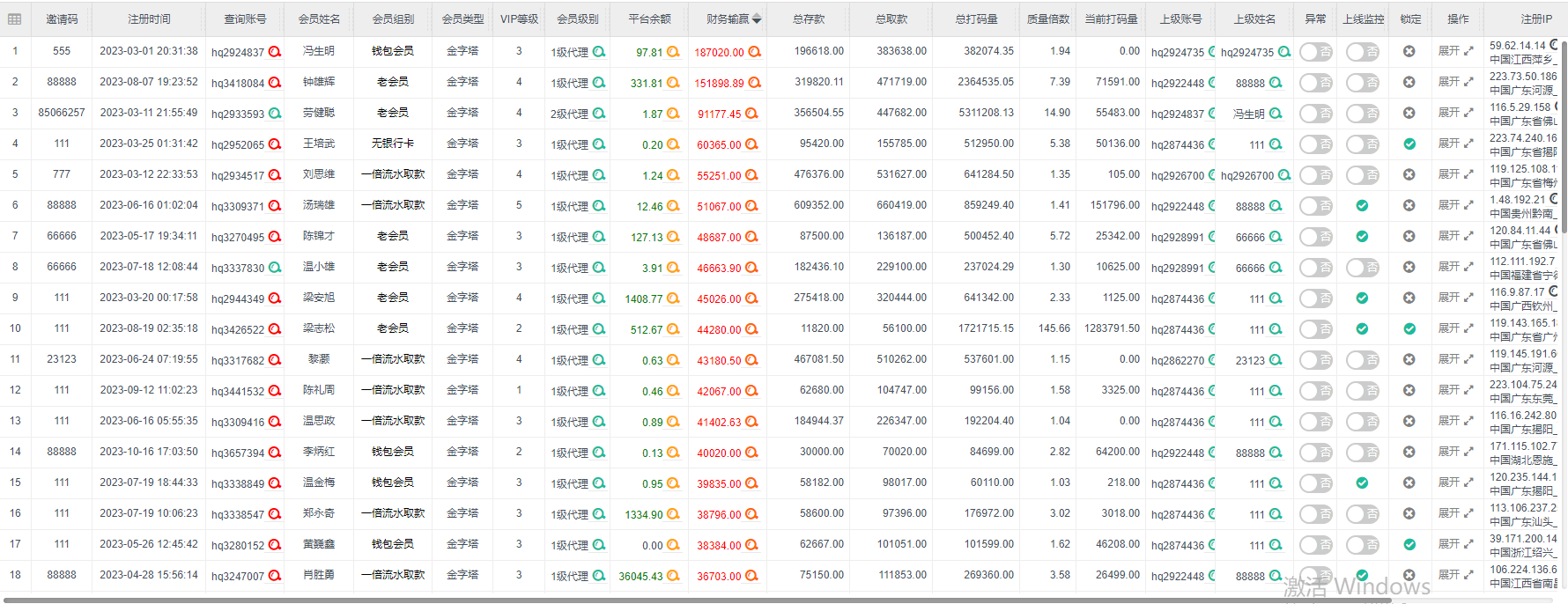1568x604 pixels.
Task: Enable 上线监控 switch for row 14
Action: (1362, 453)
